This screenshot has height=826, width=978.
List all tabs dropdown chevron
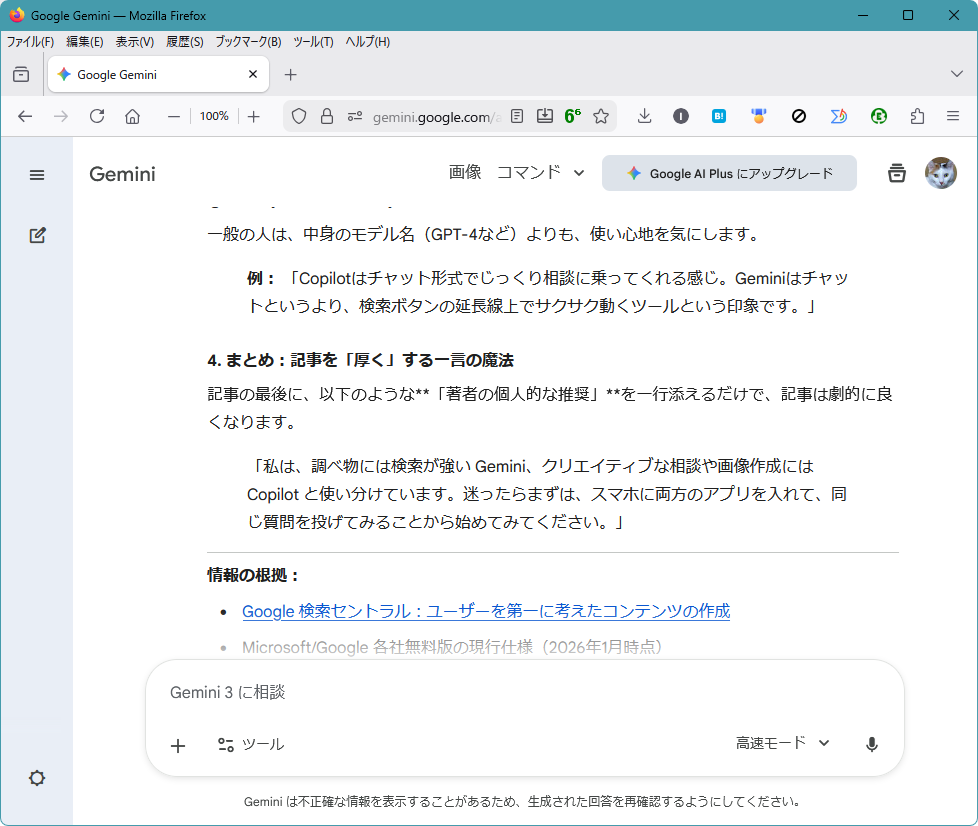coord(956,74)
